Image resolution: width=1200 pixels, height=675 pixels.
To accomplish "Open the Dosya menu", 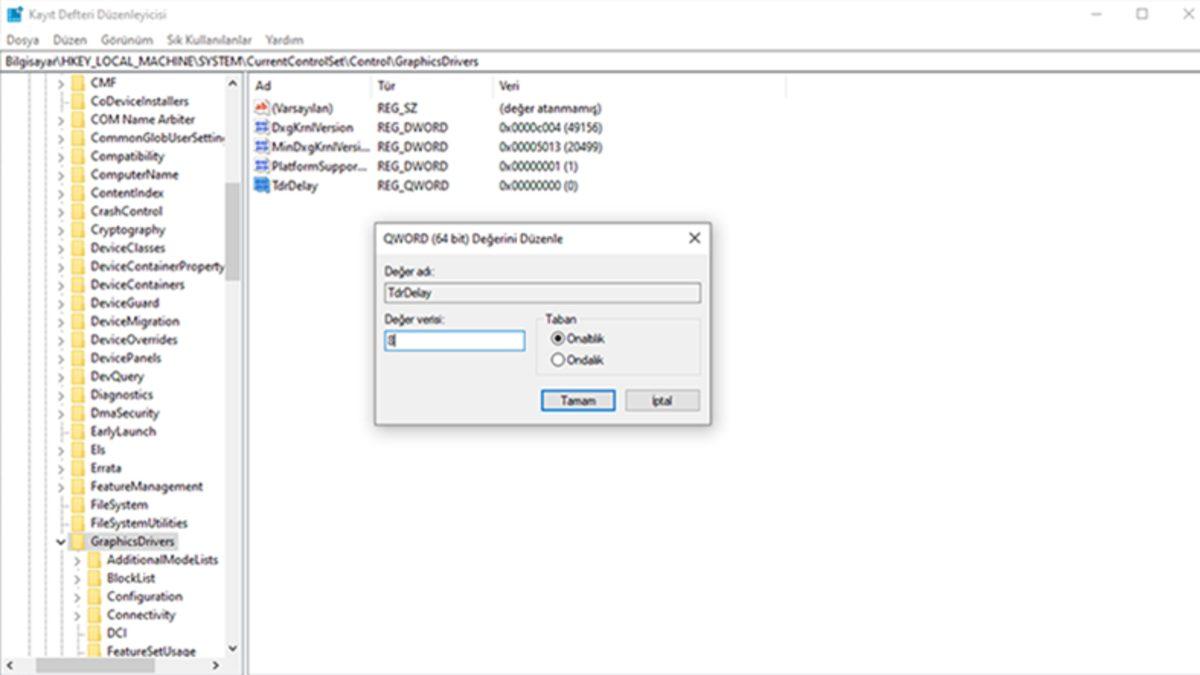I will tap(22, 40).
